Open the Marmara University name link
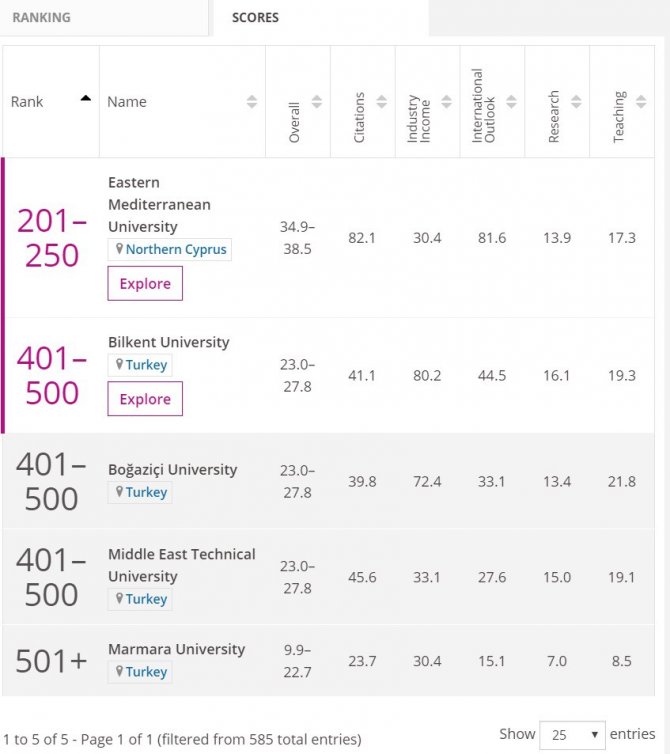Viewport: 670px width, 754px height. point(176,649)
